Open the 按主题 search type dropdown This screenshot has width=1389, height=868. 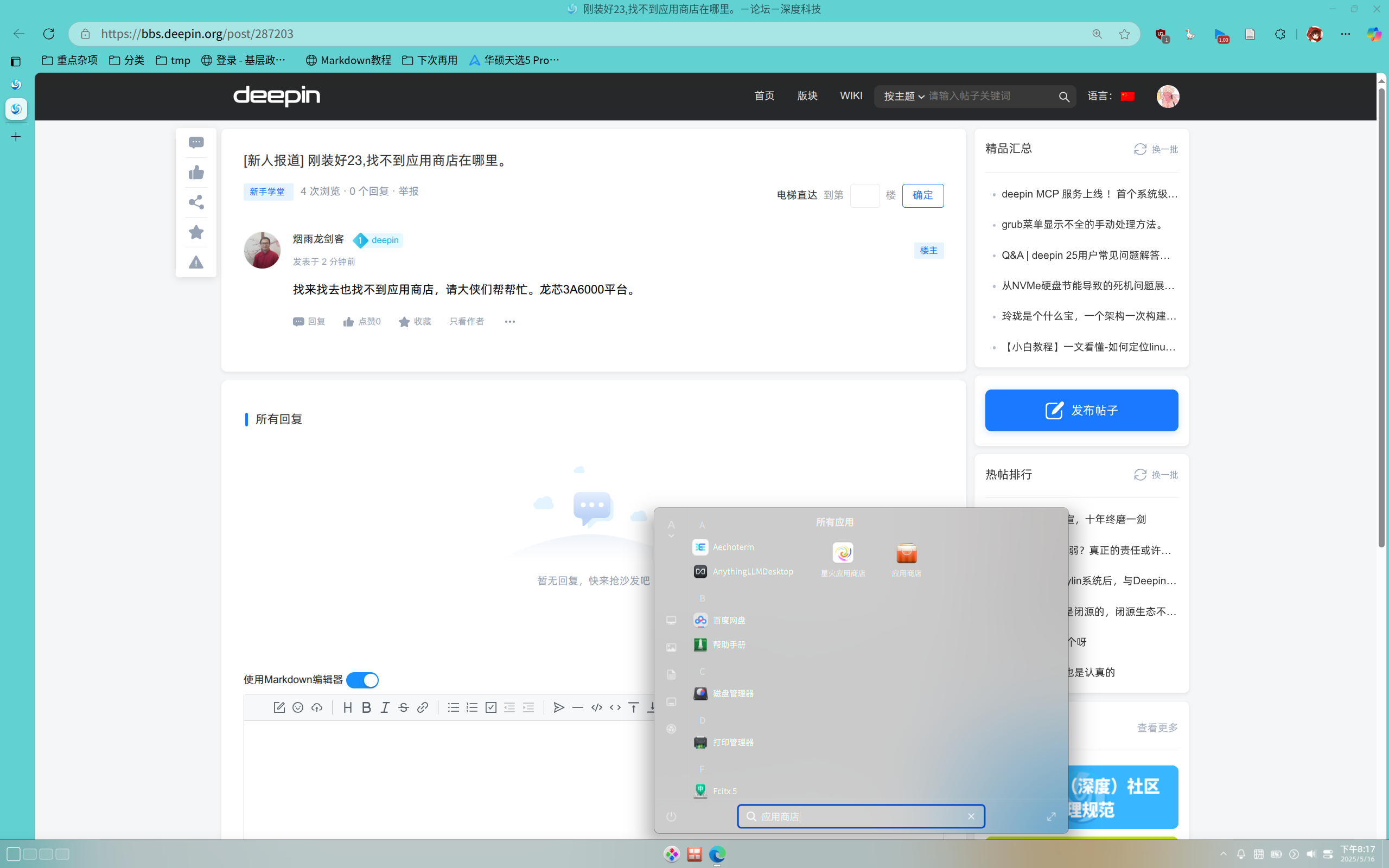pos(904,97)
